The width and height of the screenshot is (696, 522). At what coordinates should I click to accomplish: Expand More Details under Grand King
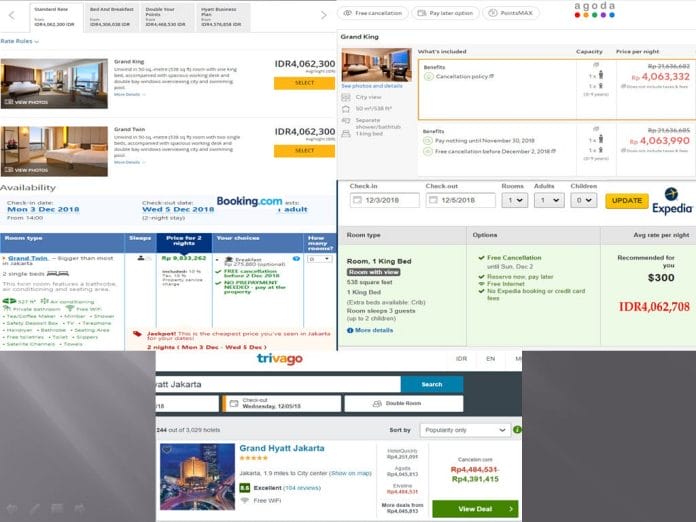pyautogui.click(x=129, y=95)
